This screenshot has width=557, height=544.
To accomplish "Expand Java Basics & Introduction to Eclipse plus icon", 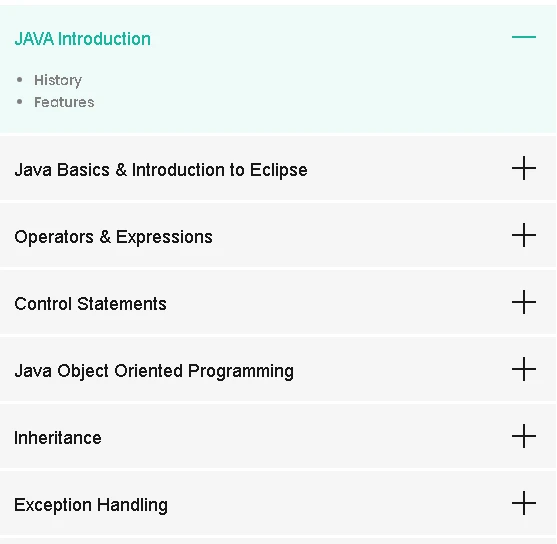I will [524, 168].
